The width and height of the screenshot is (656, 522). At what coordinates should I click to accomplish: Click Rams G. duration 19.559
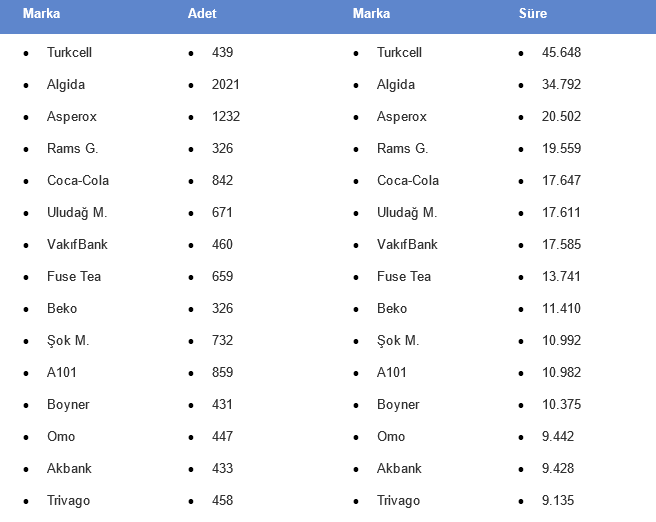[x=561, y=148]
